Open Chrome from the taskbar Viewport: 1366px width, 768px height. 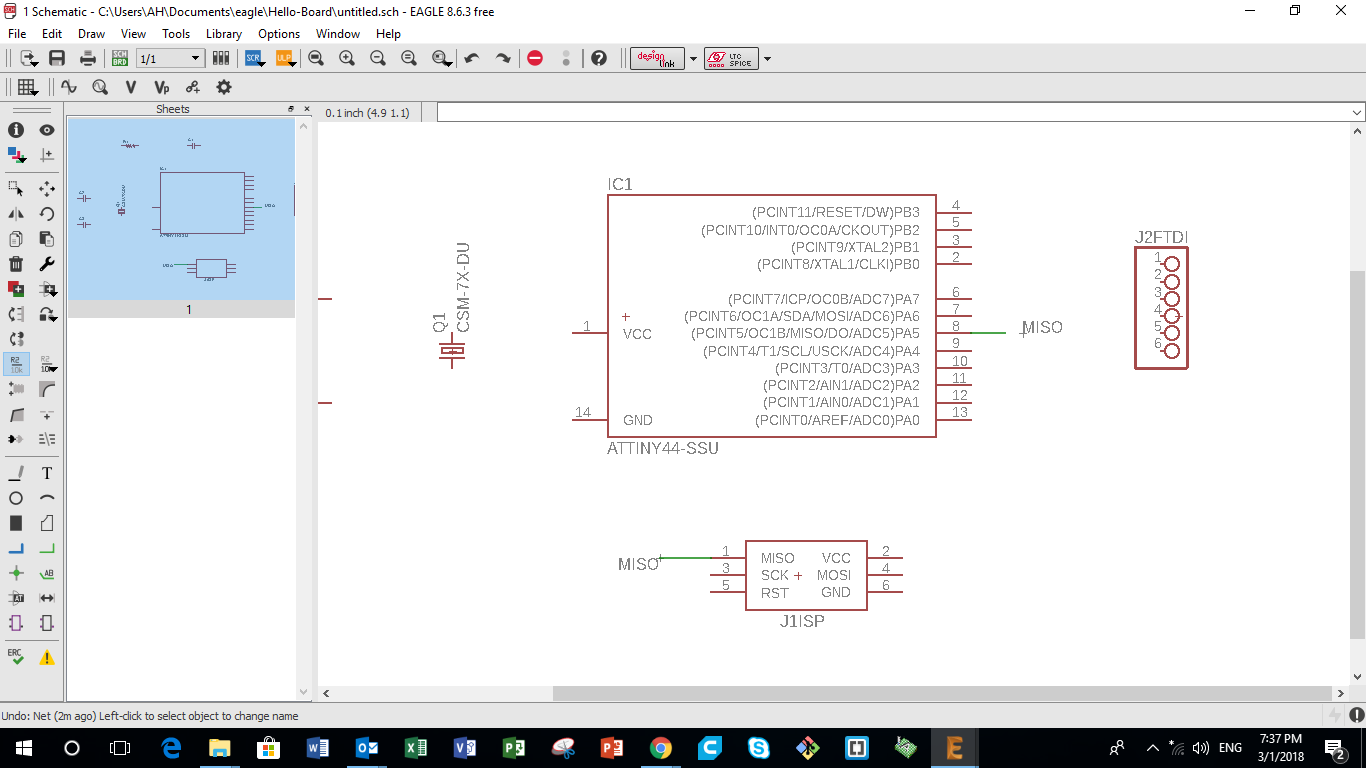click(x=661, y=747)
